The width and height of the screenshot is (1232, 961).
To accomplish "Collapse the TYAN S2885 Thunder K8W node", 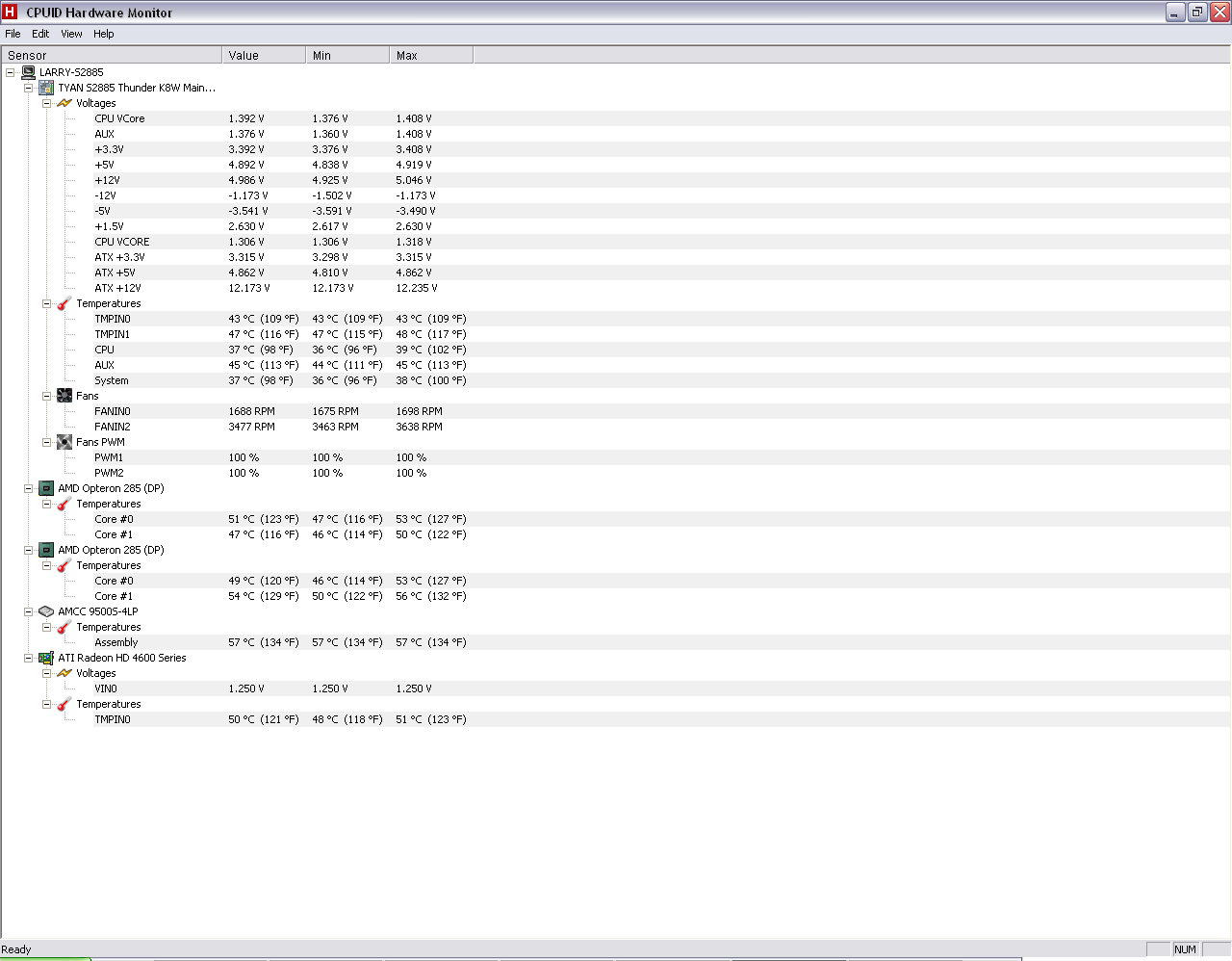I will [29, 88].
